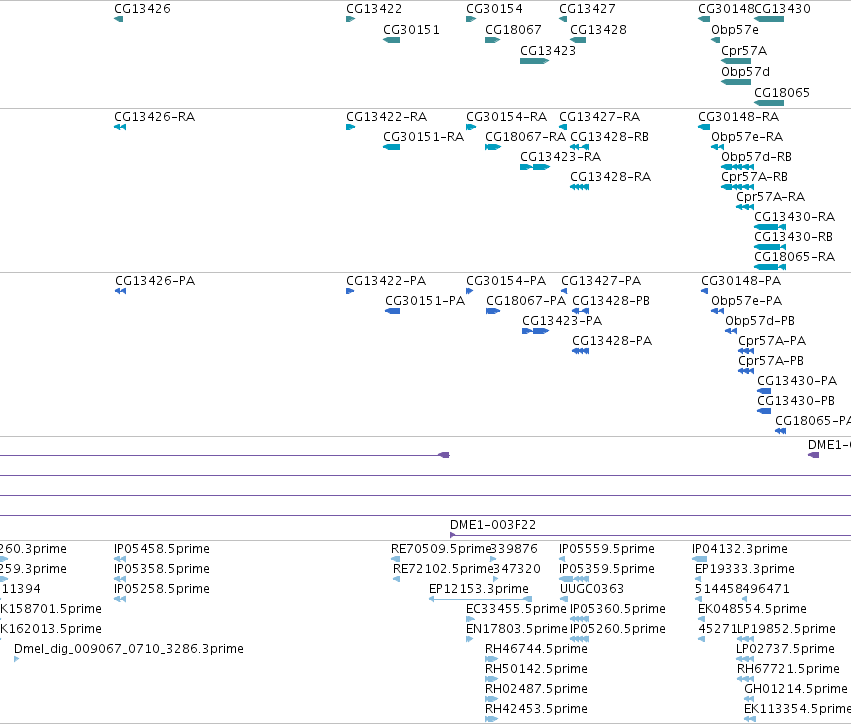Open the Obp57e-RA transcript label
Image resolution: width=851 pixels, height=724 pixels.
click(747, 137)
